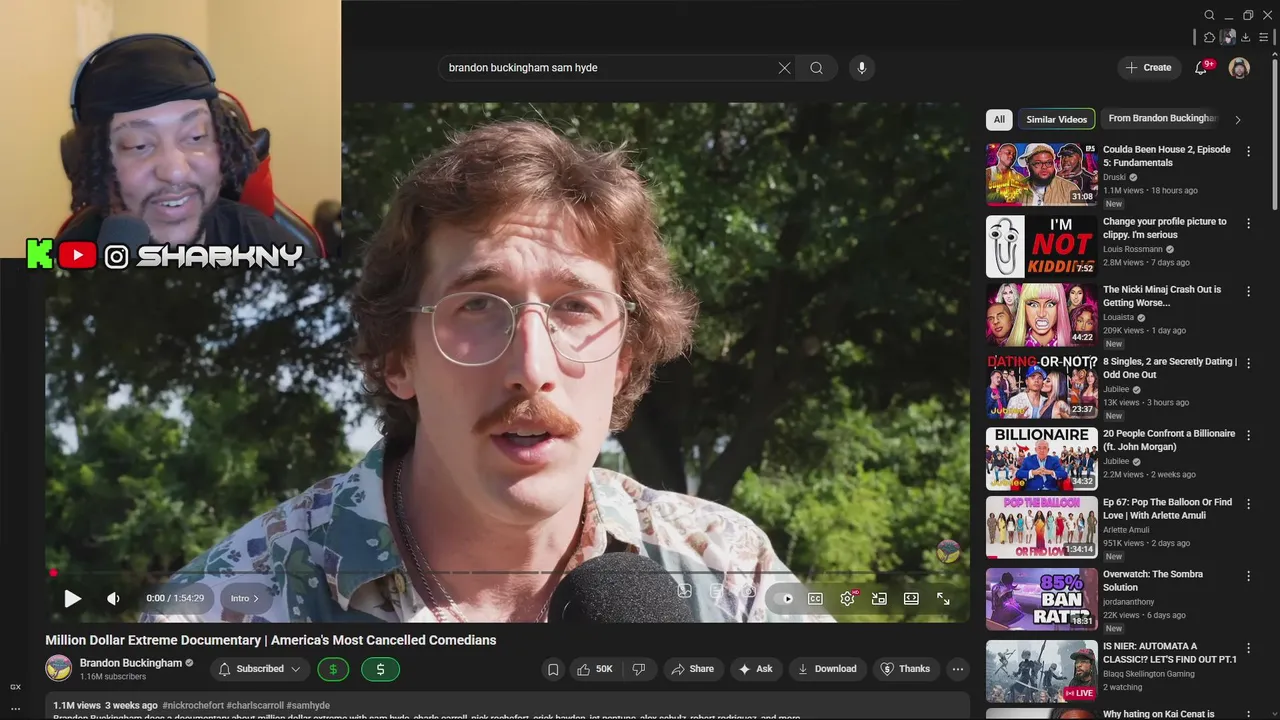
Task: Open the Brandon Buckingham channel name
Action: pyautogui.click(x=131, y=663)
